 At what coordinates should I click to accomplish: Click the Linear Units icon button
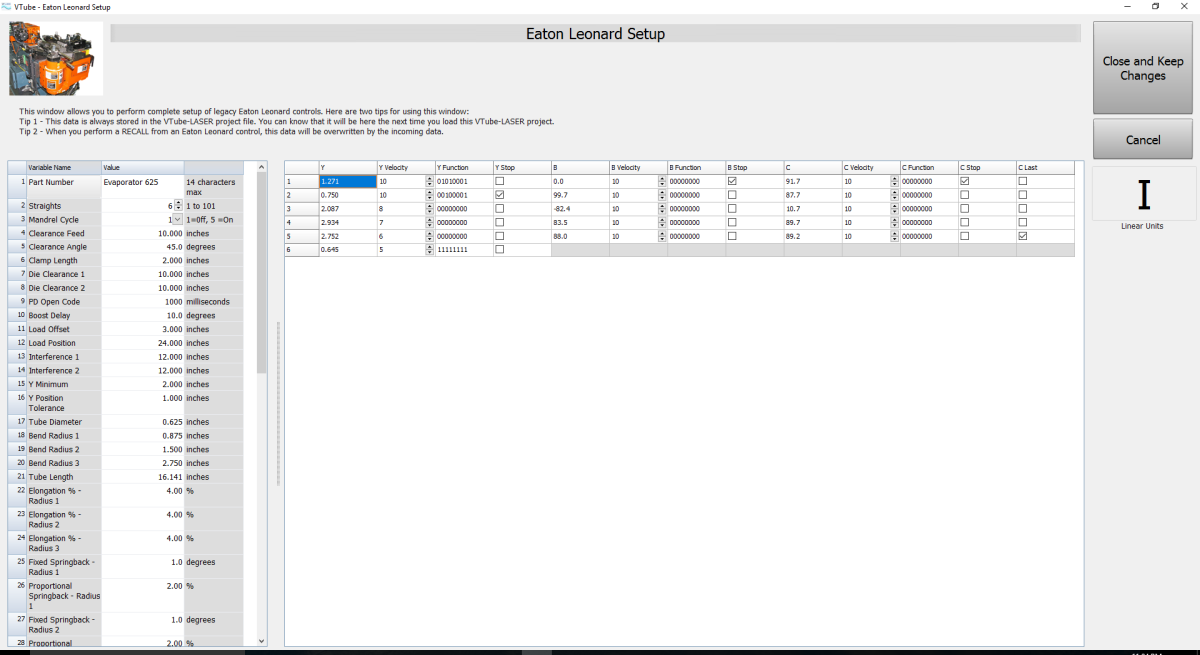click(1144, 194)
